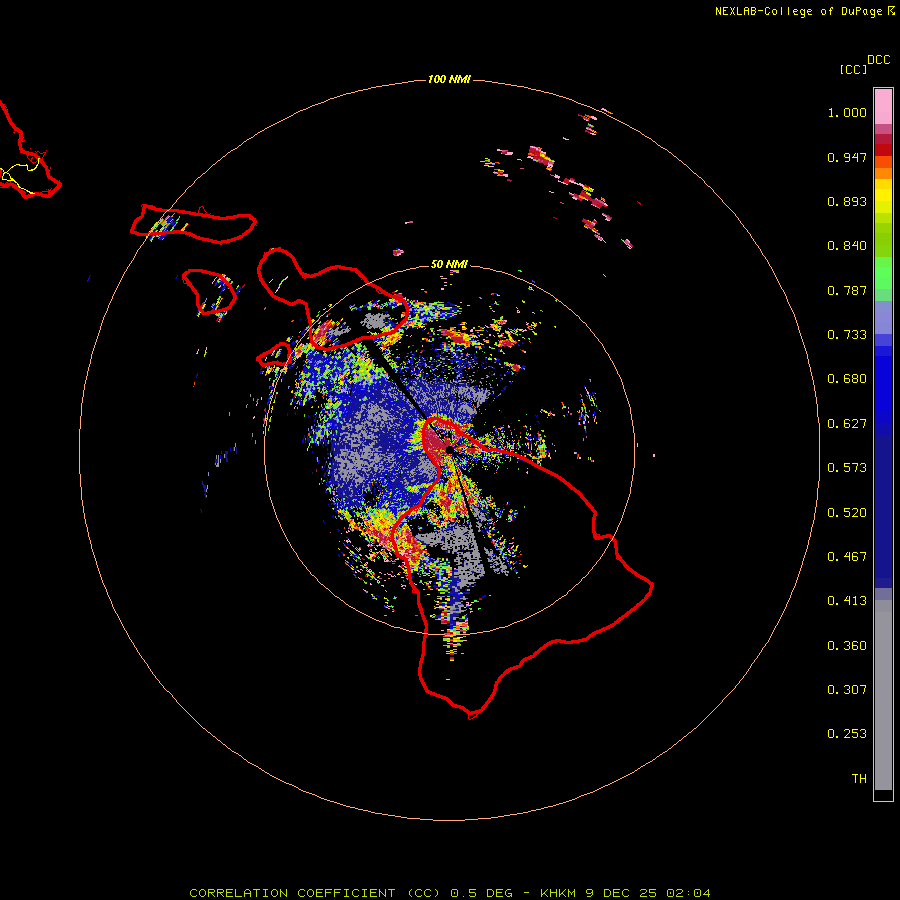The image size is (900, 900).
Task: Click the TH threshold label
Action: pos(859,779)
